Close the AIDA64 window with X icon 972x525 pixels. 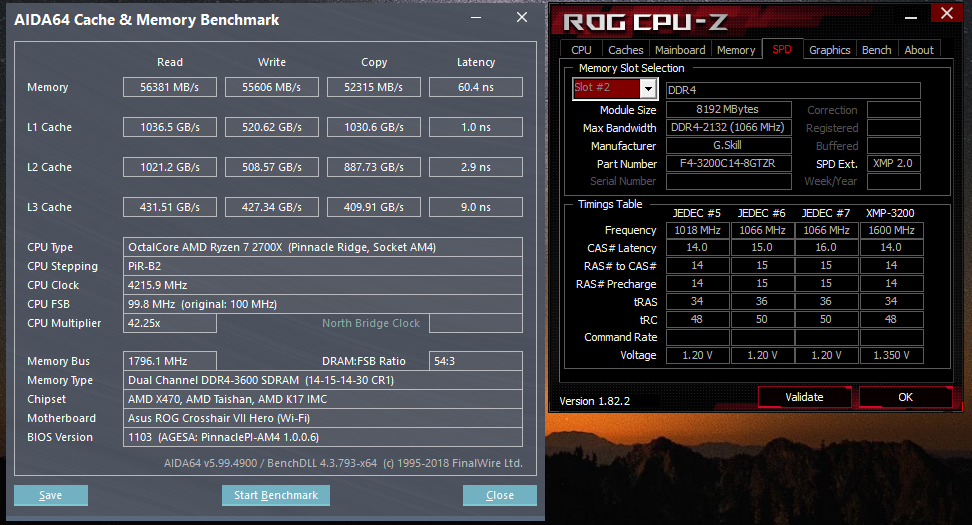point(522,17)
